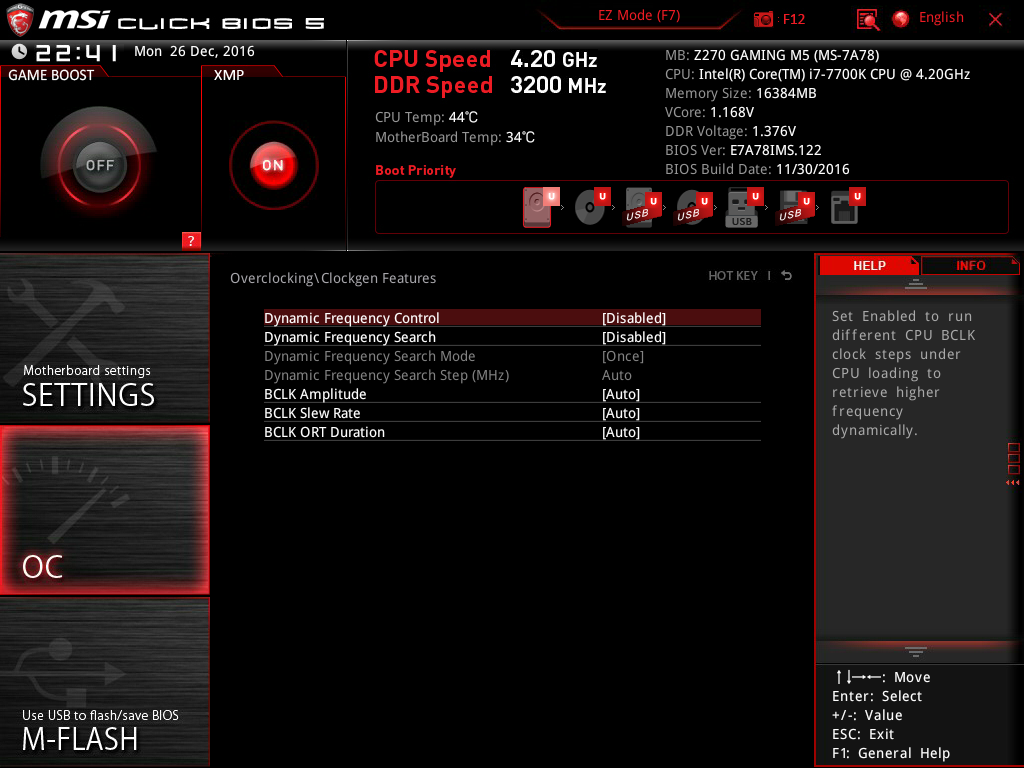Click the HOT KEY label
This screenshot has height=768, width=1024.
click(733, 276)
